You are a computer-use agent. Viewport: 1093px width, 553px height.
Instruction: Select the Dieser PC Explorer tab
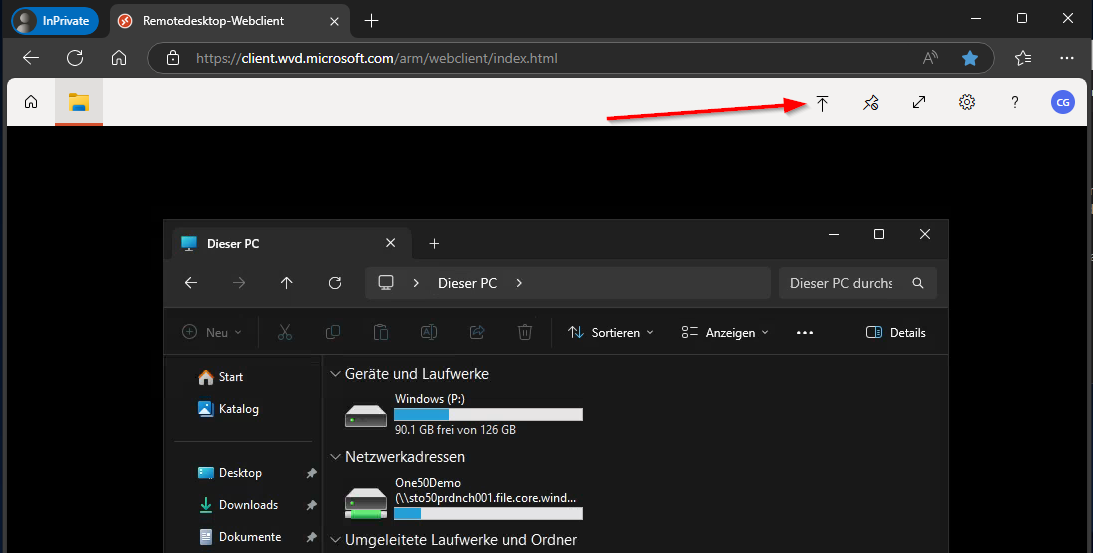pos(289,243)
